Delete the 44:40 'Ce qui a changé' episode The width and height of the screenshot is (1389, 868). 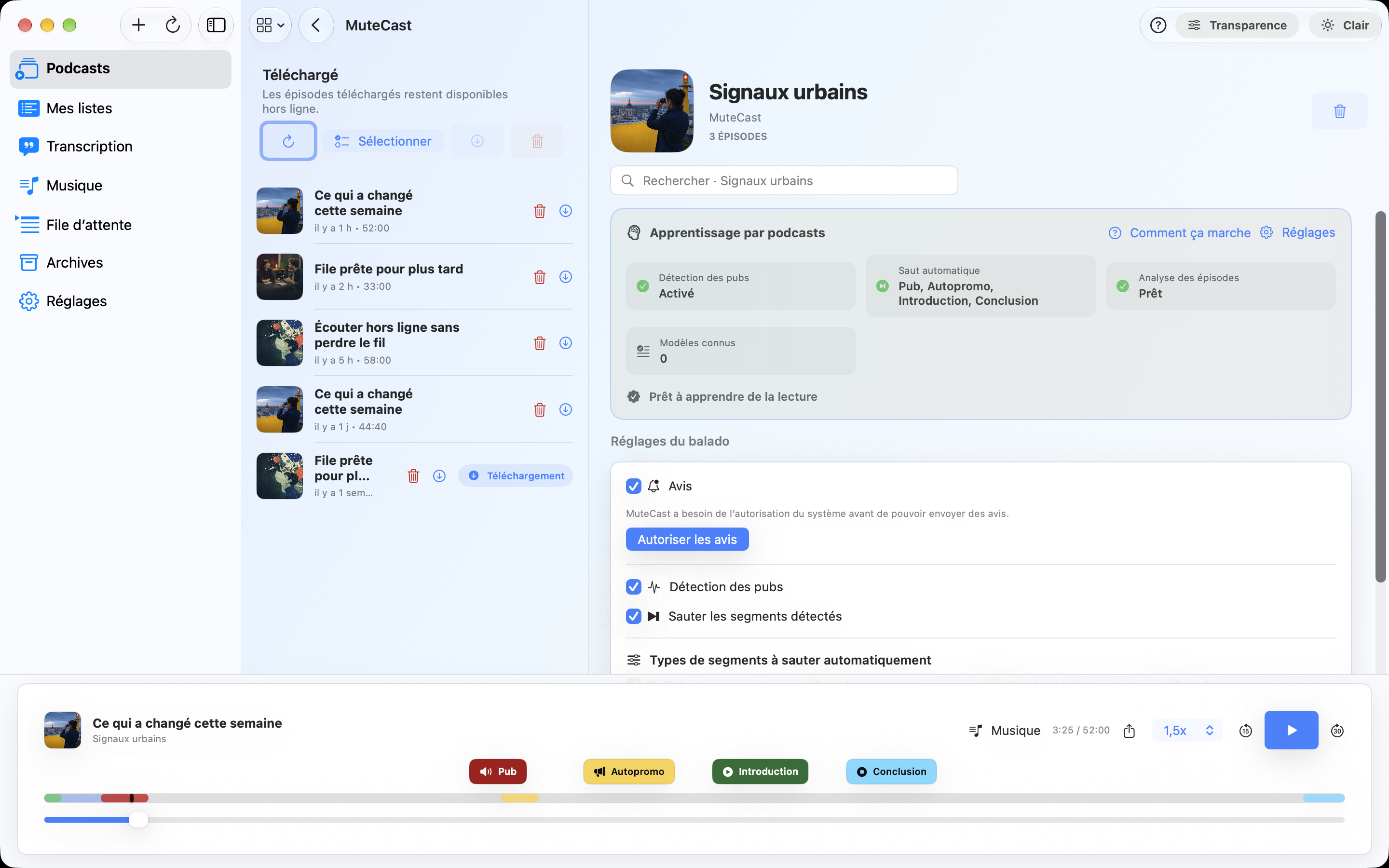[x=540, y=410]
